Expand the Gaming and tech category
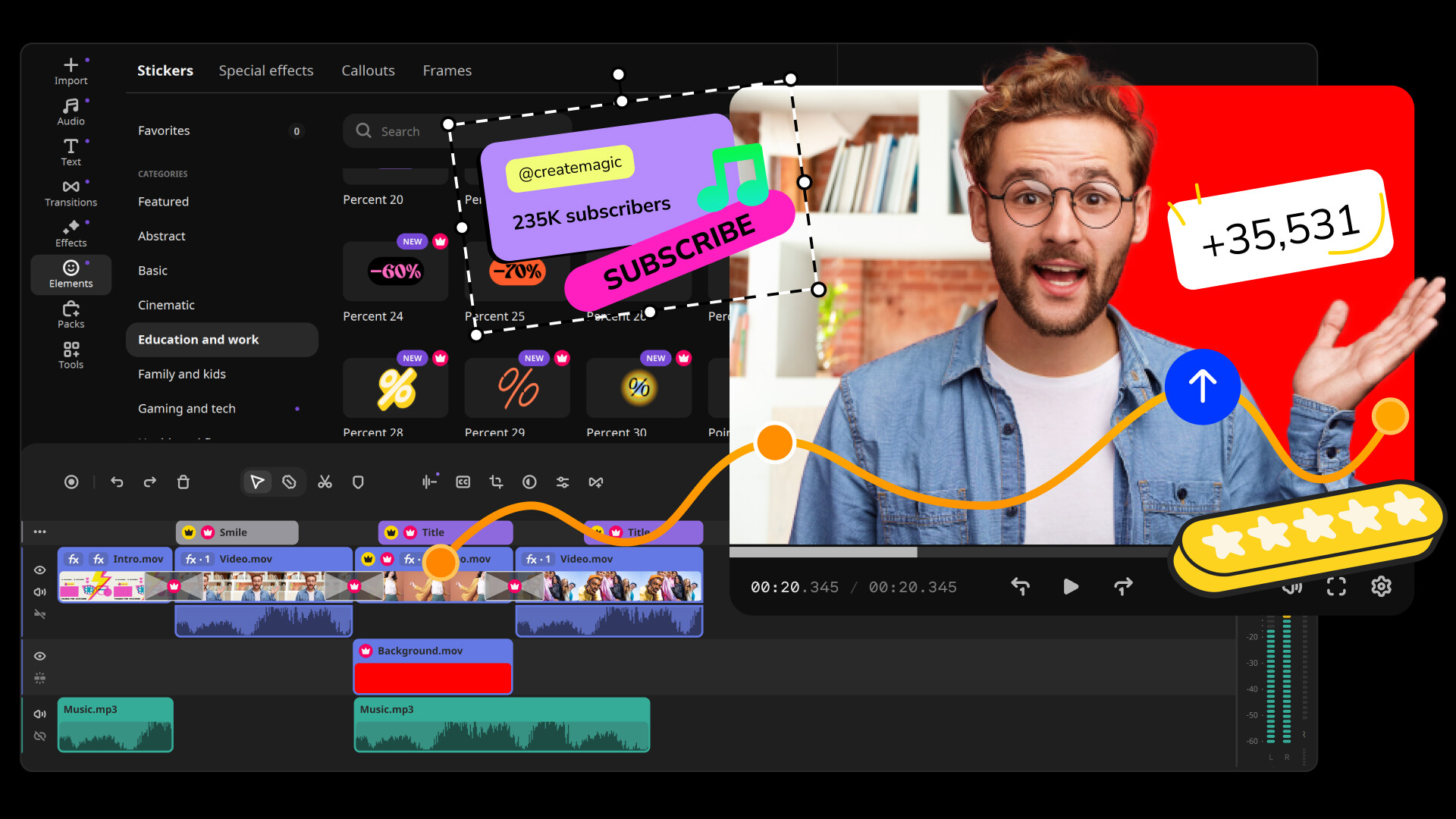This screenshot has height=819, width=1456. pyautogui.click(x=187, y=408)
